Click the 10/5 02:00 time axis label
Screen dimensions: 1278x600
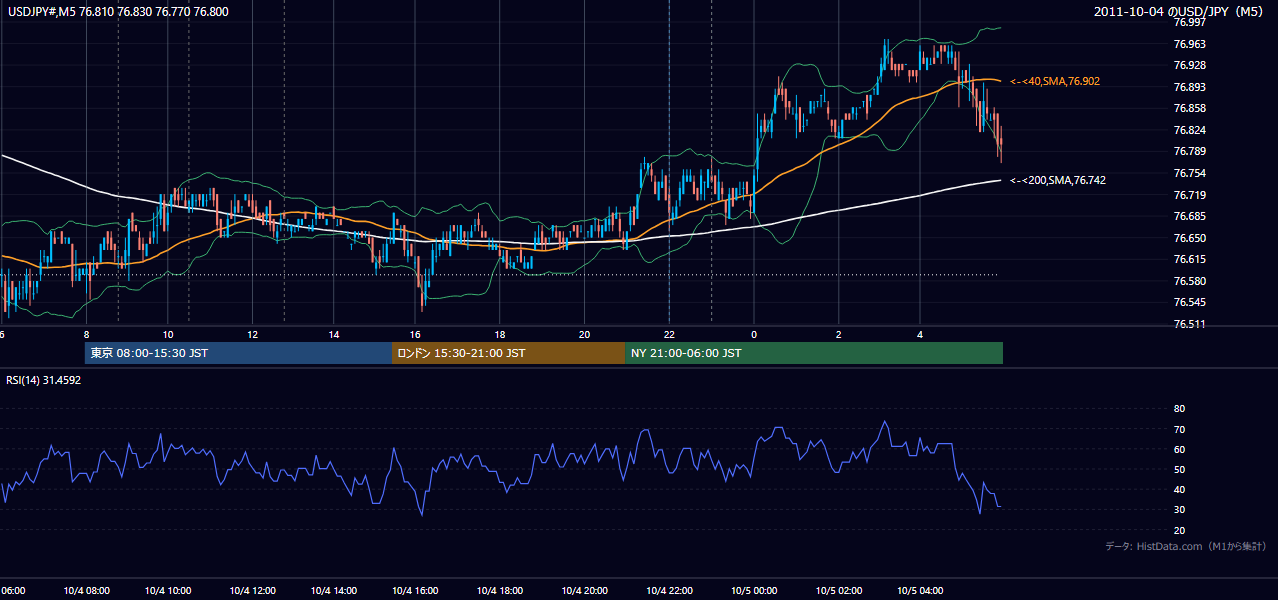[837, 590]
